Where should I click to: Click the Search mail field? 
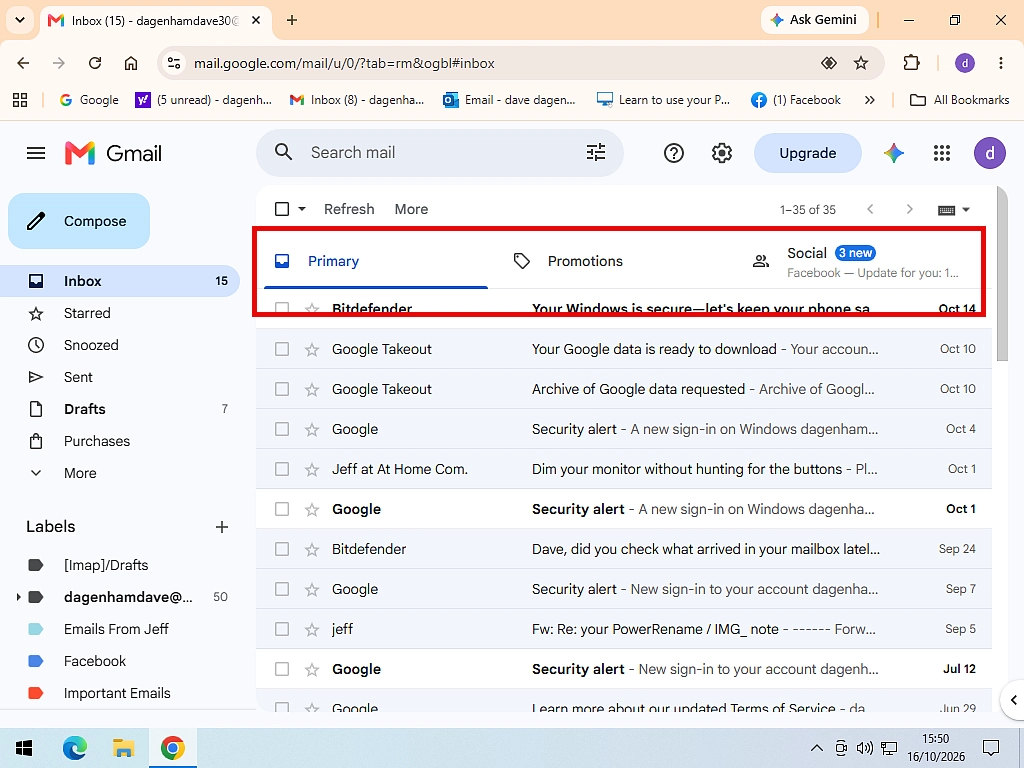[439, 153]
